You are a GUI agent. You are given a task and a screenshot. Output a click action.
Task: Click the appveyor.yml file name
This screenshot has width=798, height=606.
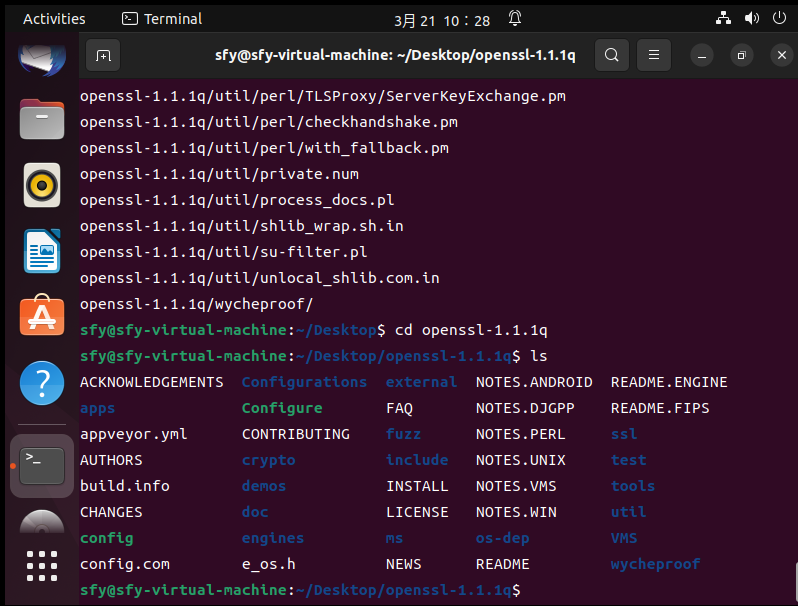point(134,435)
